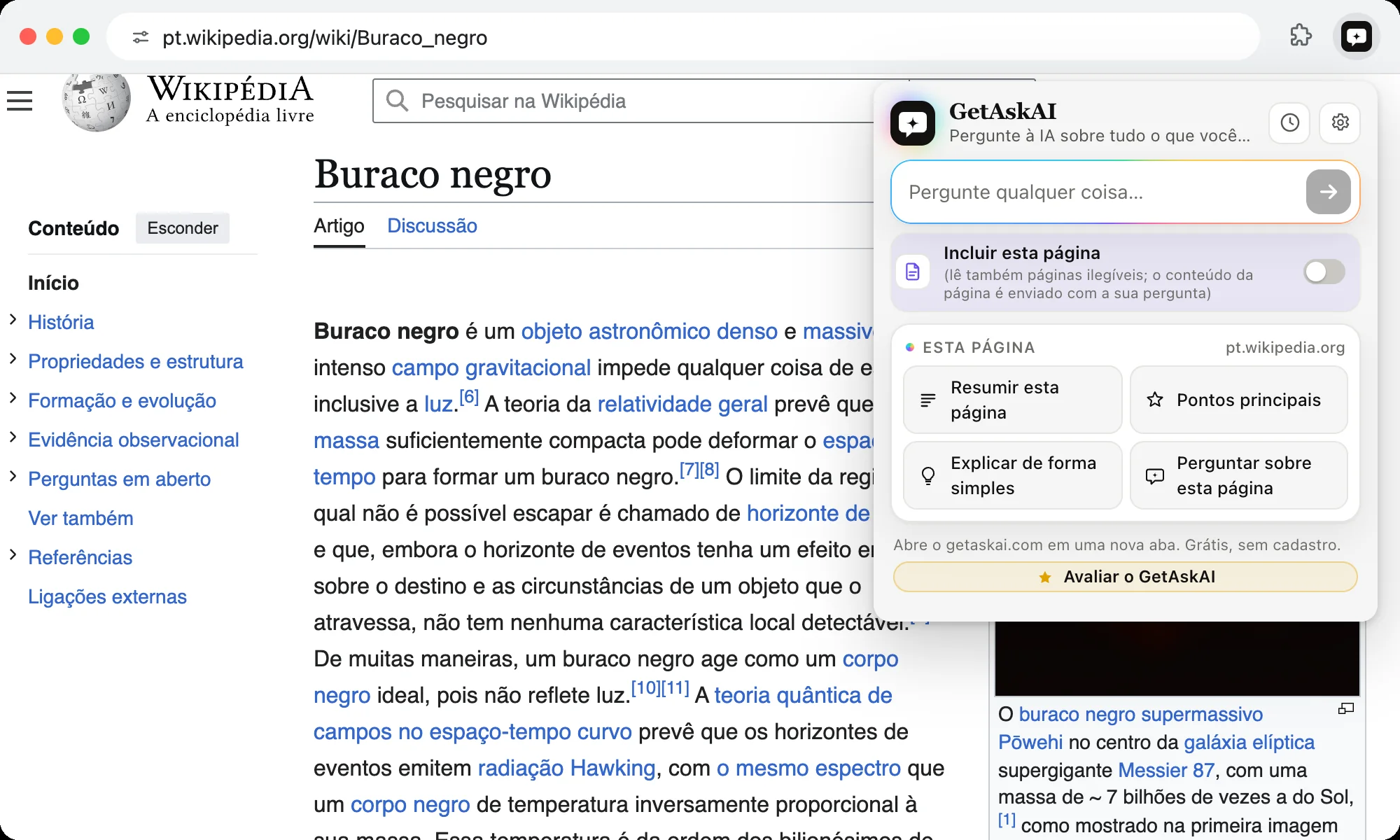This screenshot has height=840, width=1400.
Task: Enlarge the black hole image thumbnail icon
Action: tap(1345, 709)
